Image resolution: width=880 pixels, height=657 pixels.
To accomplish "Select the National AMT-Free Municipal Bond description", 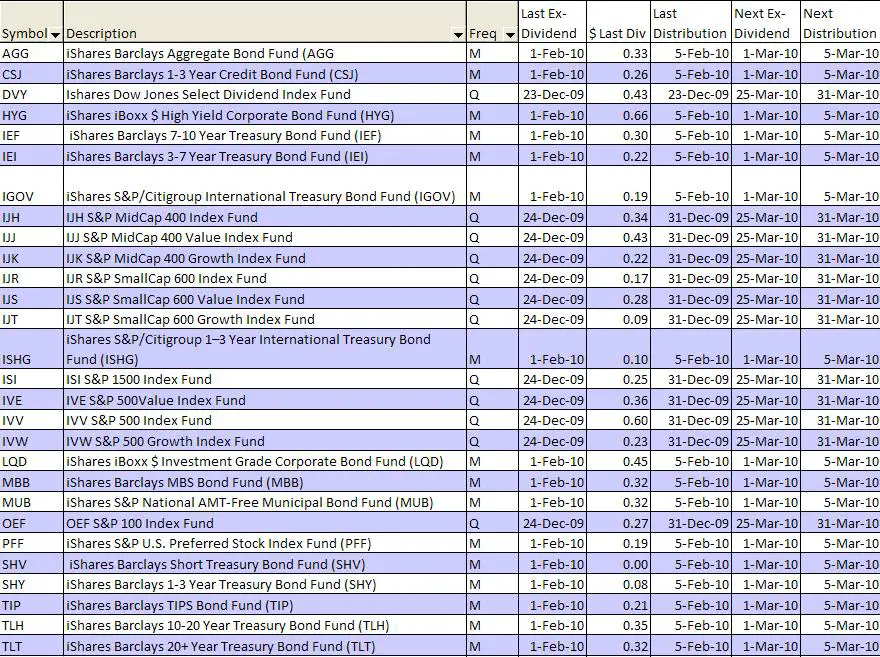I will coord(265,502).
